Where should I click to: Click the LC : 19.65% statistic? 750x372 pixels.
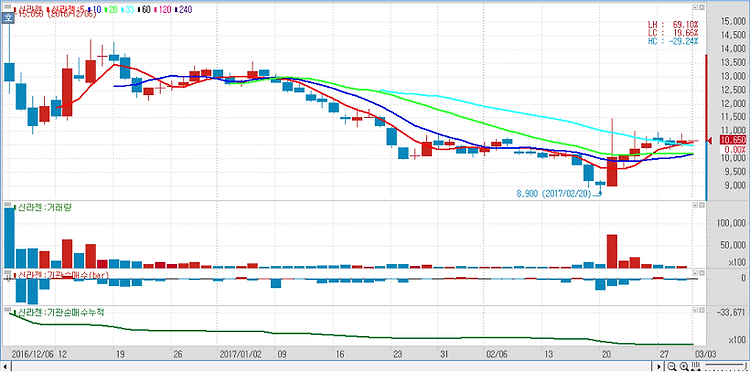tap(673, 33)
